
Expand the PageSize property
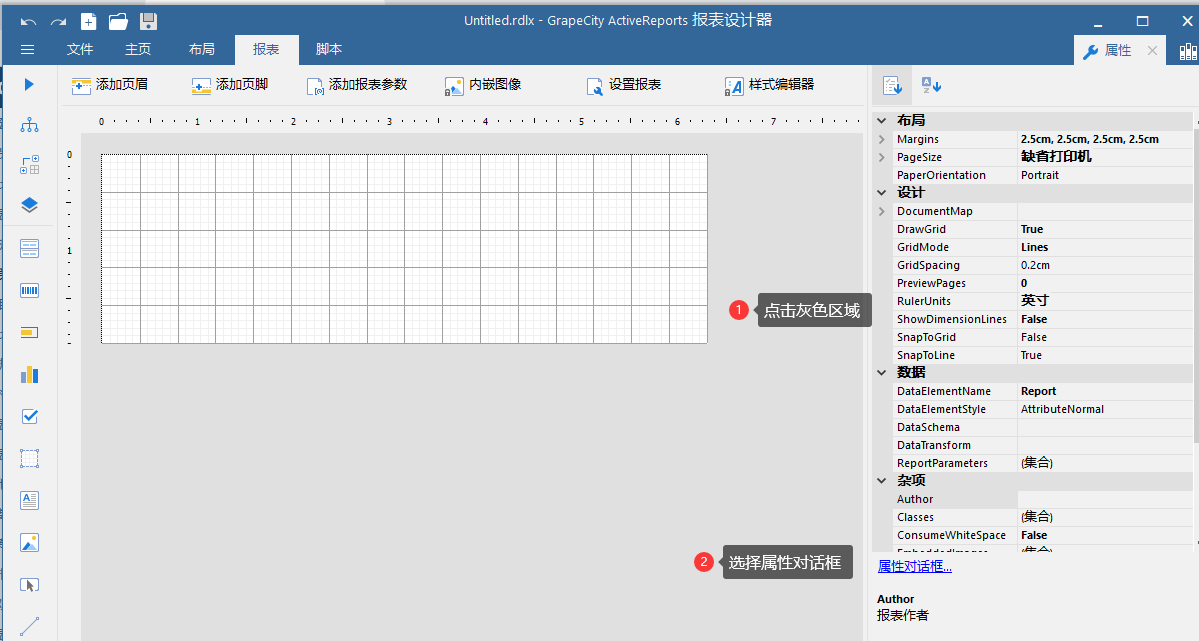(882, 157)
